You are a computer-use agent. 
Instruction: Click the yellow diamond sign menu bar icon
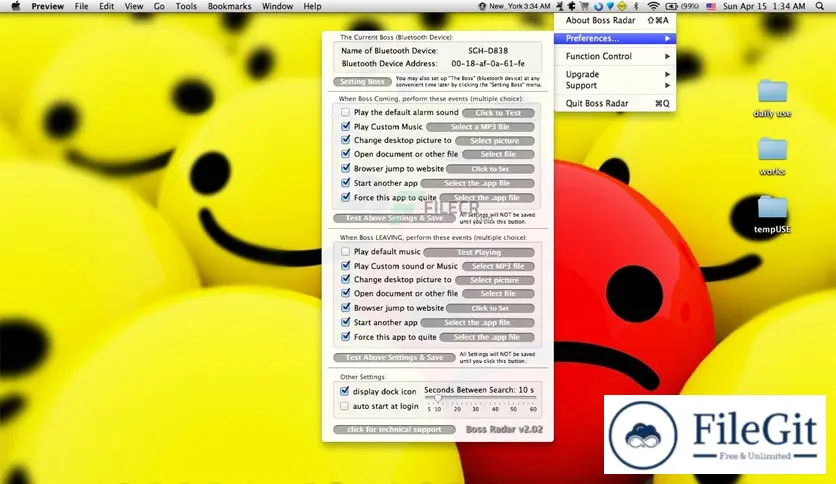point(622,6)
